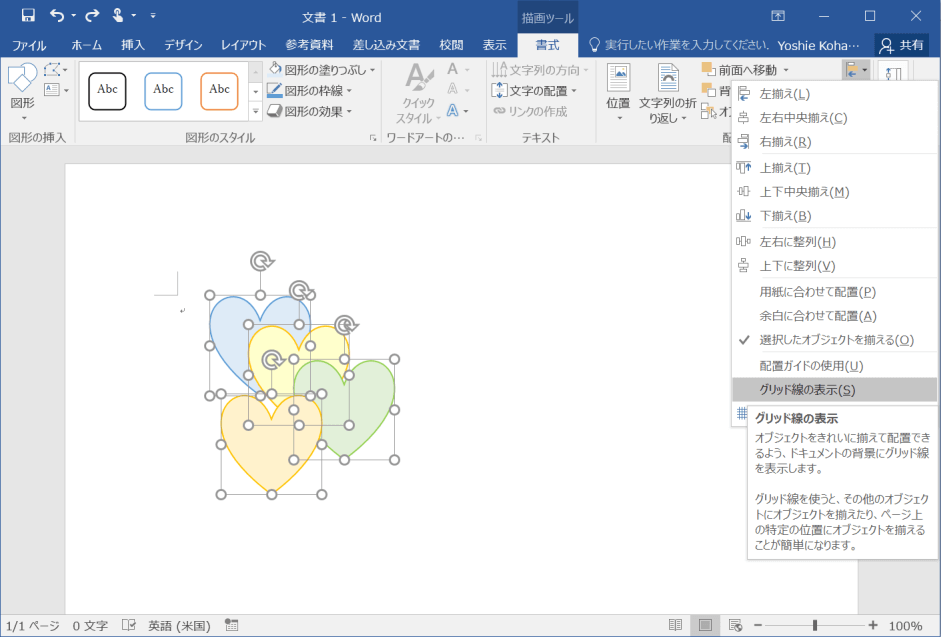Undo the last action

(57, 16)
